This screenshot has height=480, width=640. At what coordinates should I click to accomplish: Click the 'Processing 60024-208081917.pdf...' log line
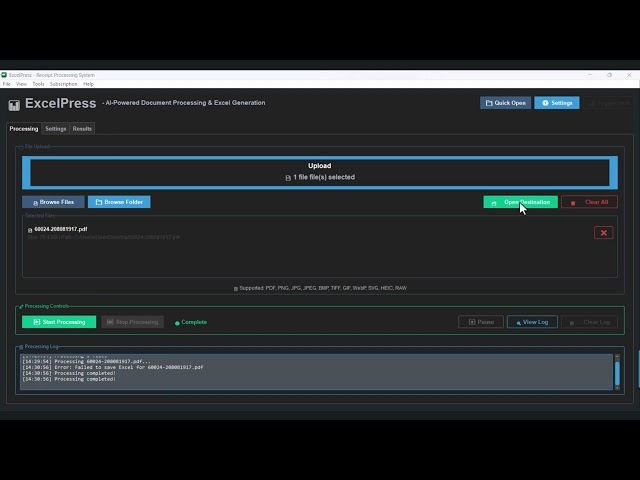(87, 361)
